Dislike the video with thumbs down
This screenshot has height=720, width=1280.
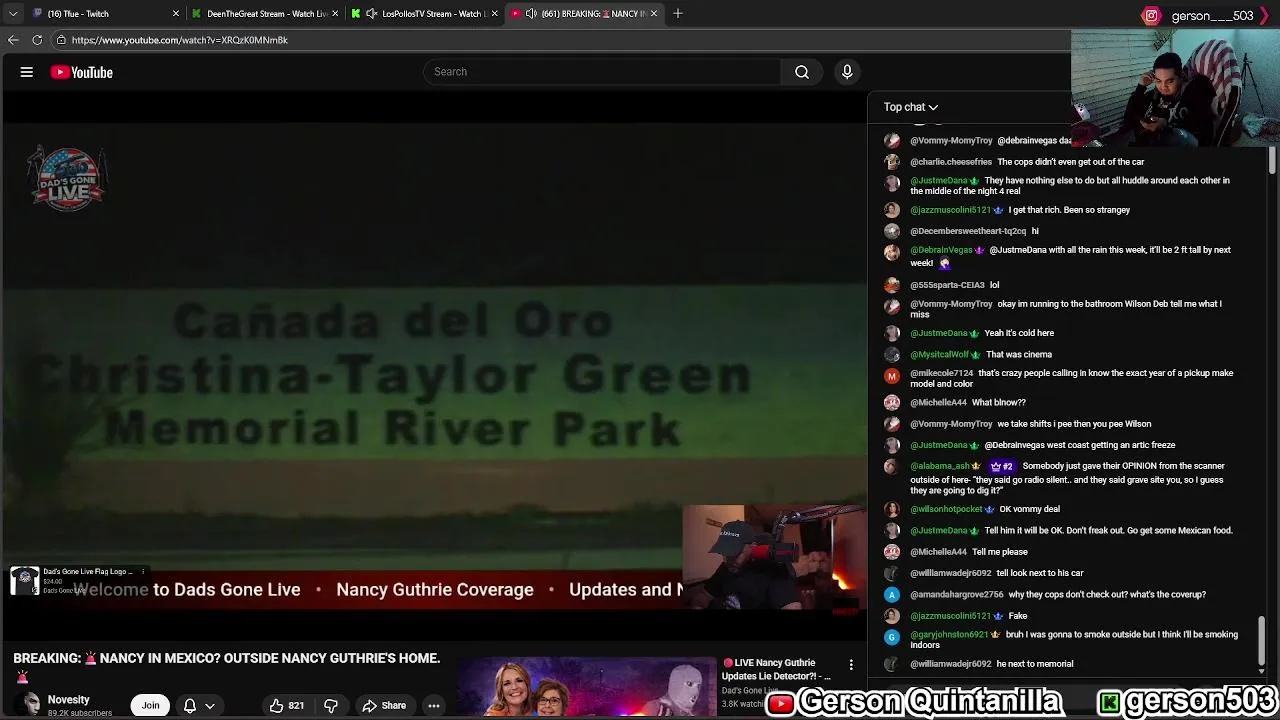[331, 706]
